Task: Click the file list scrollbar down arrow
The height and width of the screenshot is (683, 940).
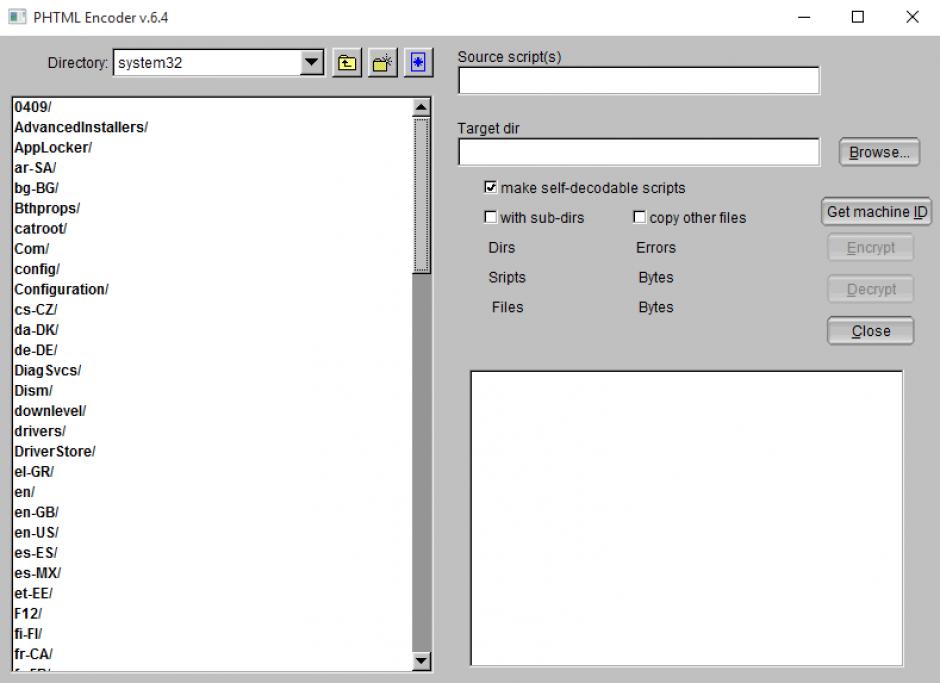Action: pyautogui.click(x=422, y=659)
